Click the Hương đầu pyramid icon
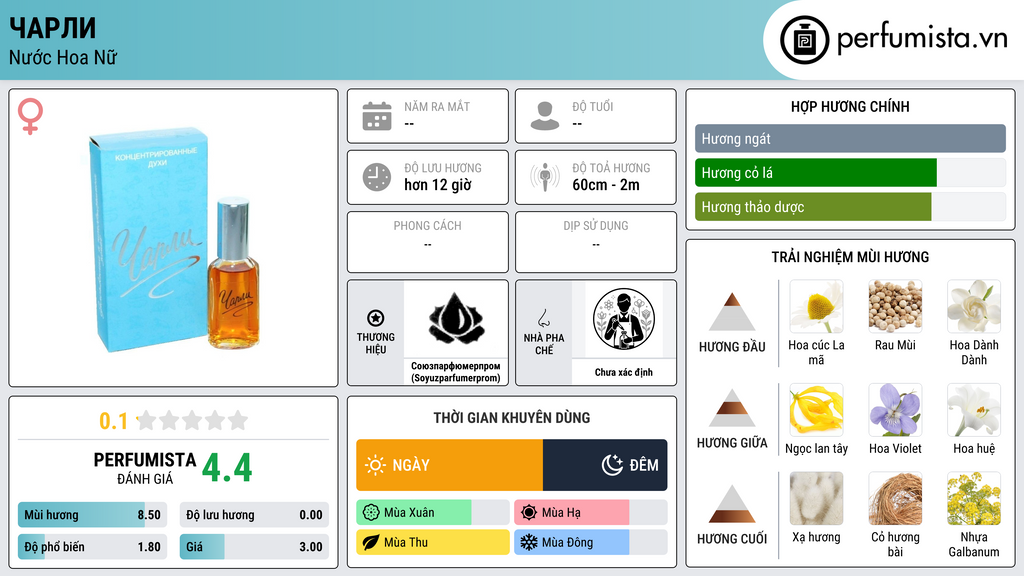This screenshot has height=576, width=1024. (732, 312)
